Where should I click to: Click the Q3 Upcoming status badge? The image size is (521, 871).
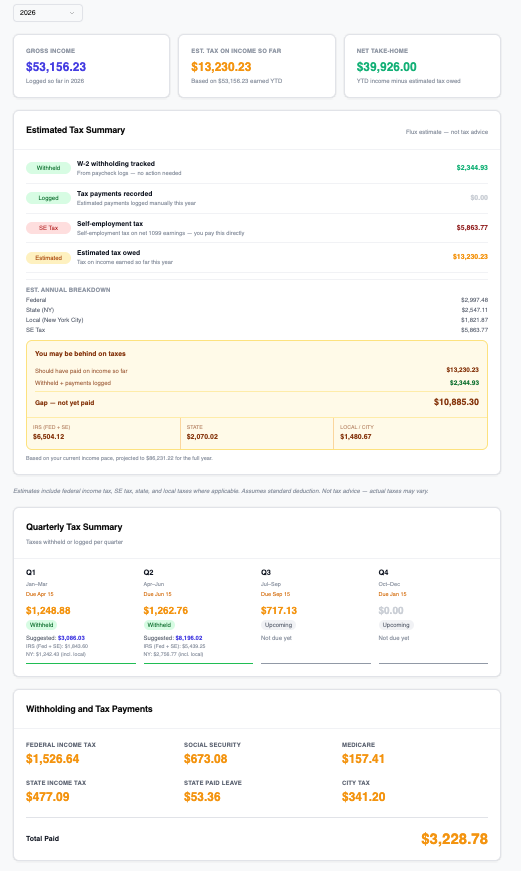278,625
